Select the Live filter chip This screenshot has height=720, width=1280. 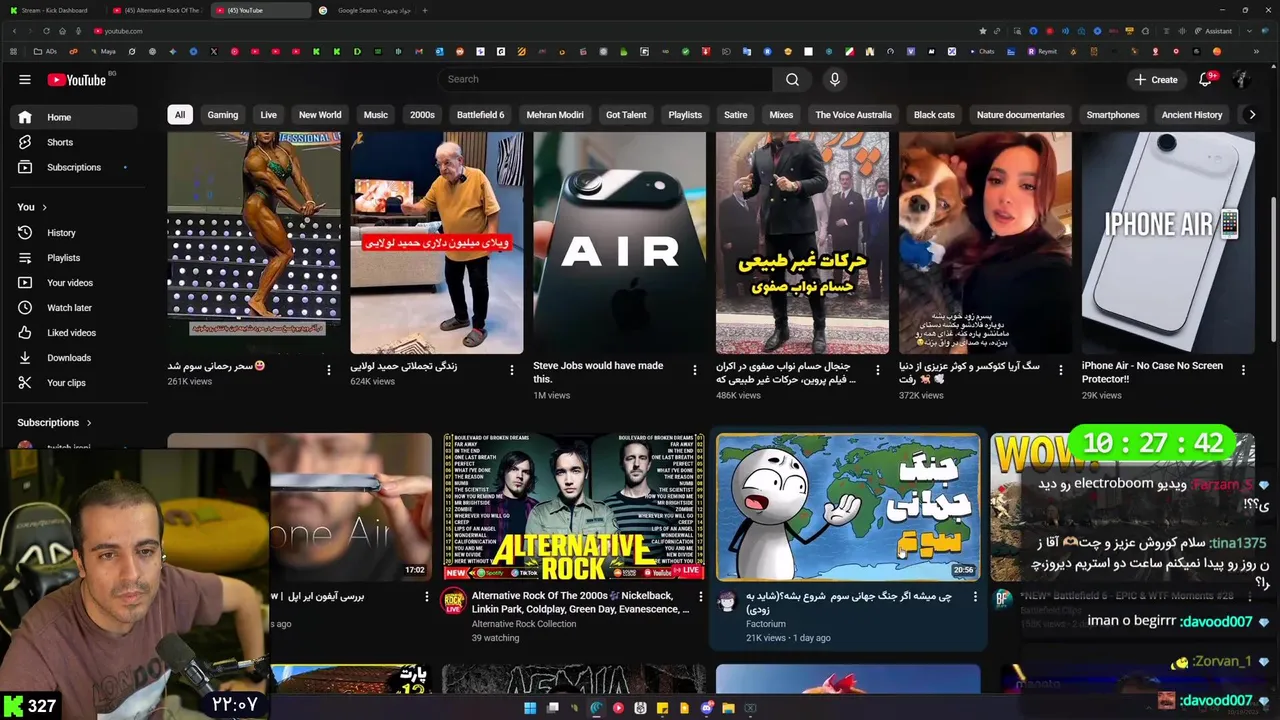[x=268, y=115]
